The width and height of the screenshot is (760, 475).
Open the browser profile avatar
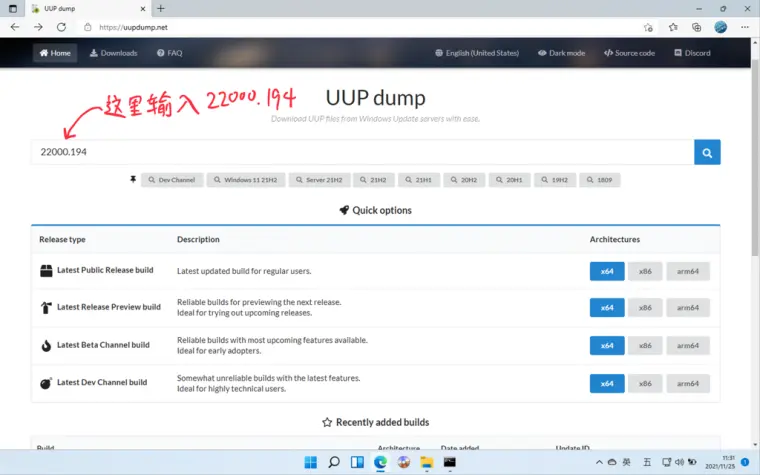[720, 27]
